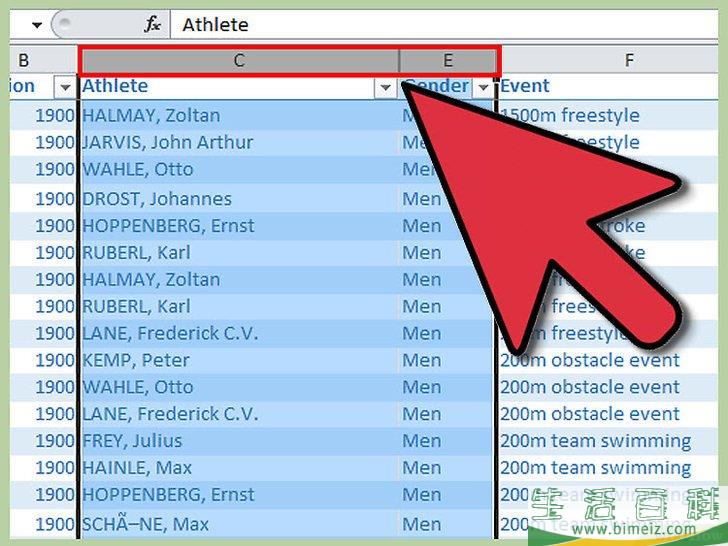Image resolution: width=728 pixels, height=546 pixels.
Task: Click Men cell in SCHÃ–NE, Max row
Action: 446,524
